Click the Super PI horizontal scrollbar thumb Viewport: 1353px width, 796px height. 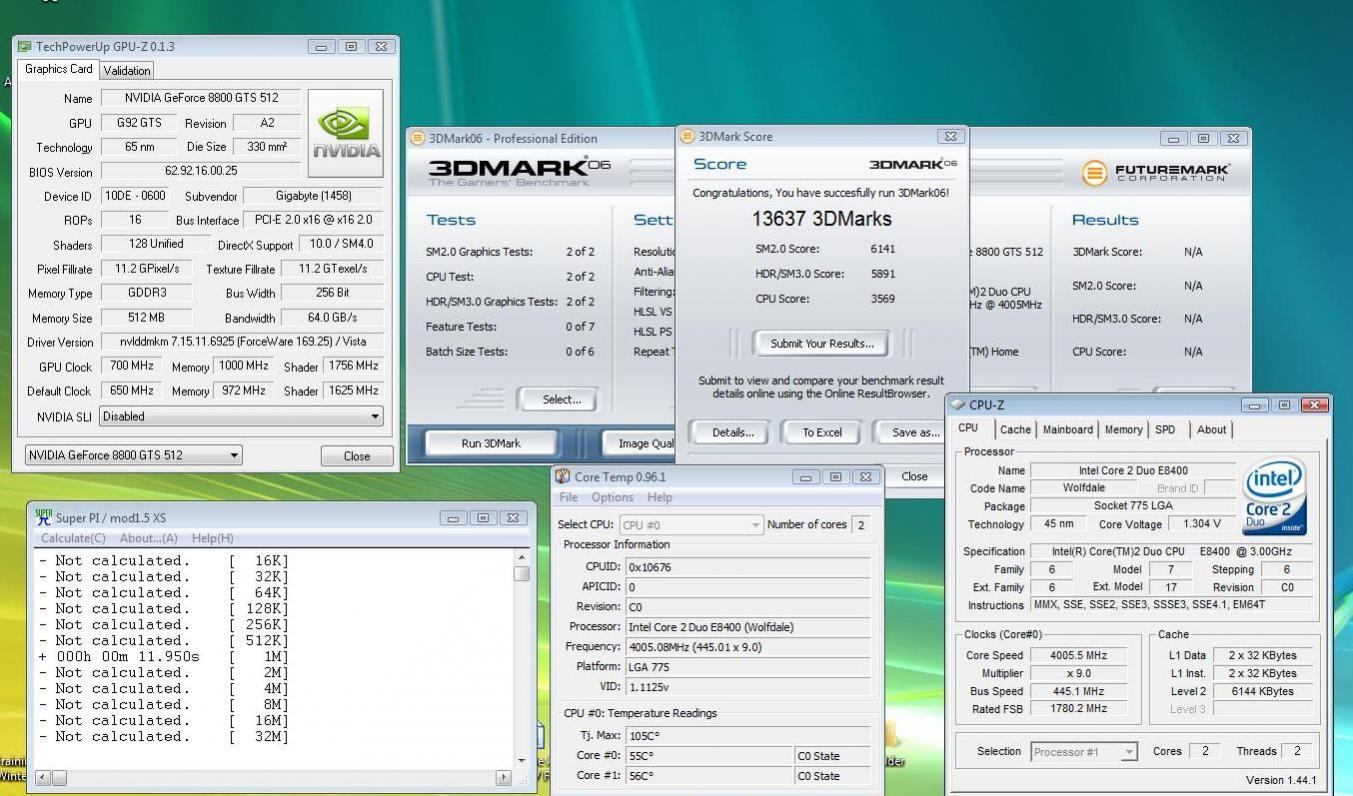tap(59, 777)
